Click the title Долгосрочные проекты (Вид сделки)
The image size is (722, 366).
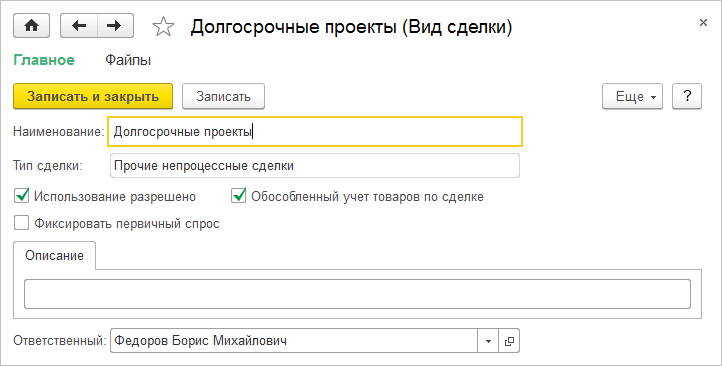tap(351, 27)
